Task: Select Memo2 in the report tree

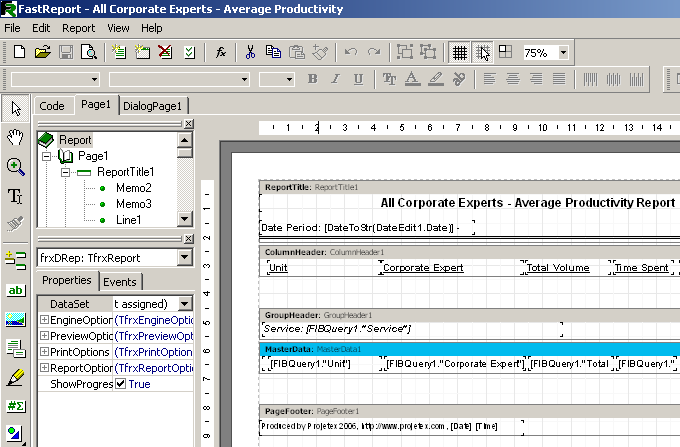Action: 133,188
